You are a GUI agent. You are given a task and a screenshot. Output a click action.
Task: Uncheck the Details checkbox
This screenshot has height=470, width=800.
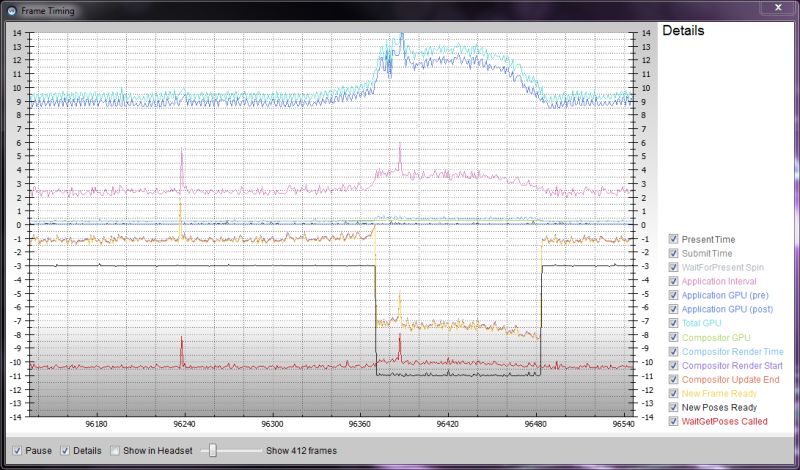pyautogui.click(x=65, y=451)
